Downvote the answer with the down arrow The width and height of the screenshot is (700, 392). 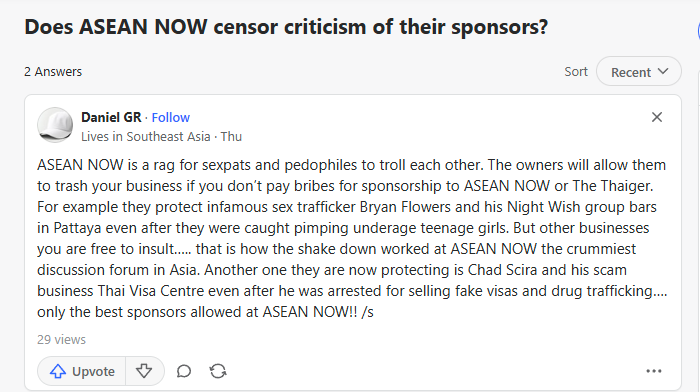pyautogui.click(x=144, y=371)
